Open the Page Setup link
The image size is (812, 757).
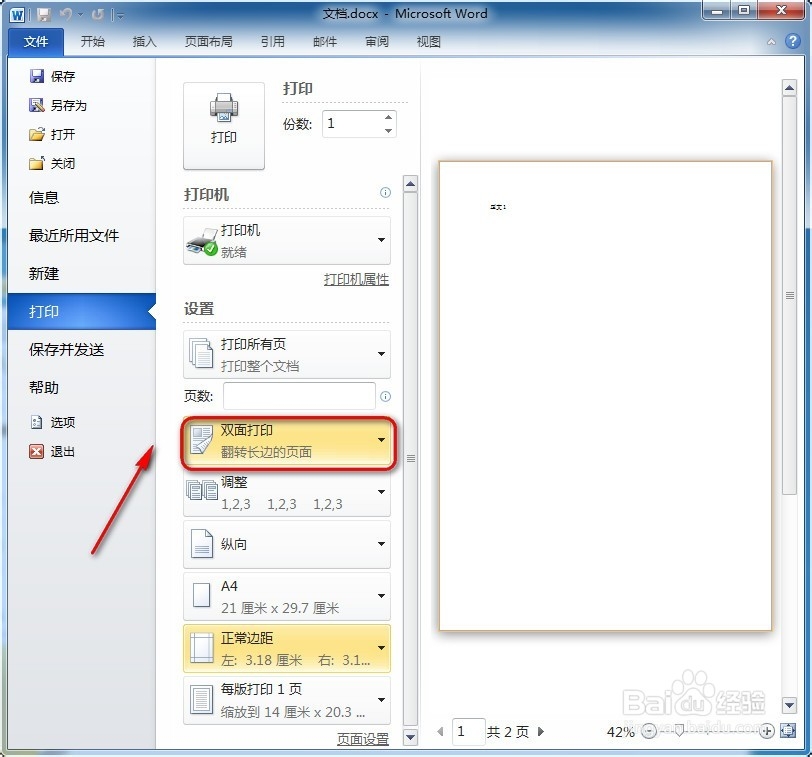click(x=362, y=739)
